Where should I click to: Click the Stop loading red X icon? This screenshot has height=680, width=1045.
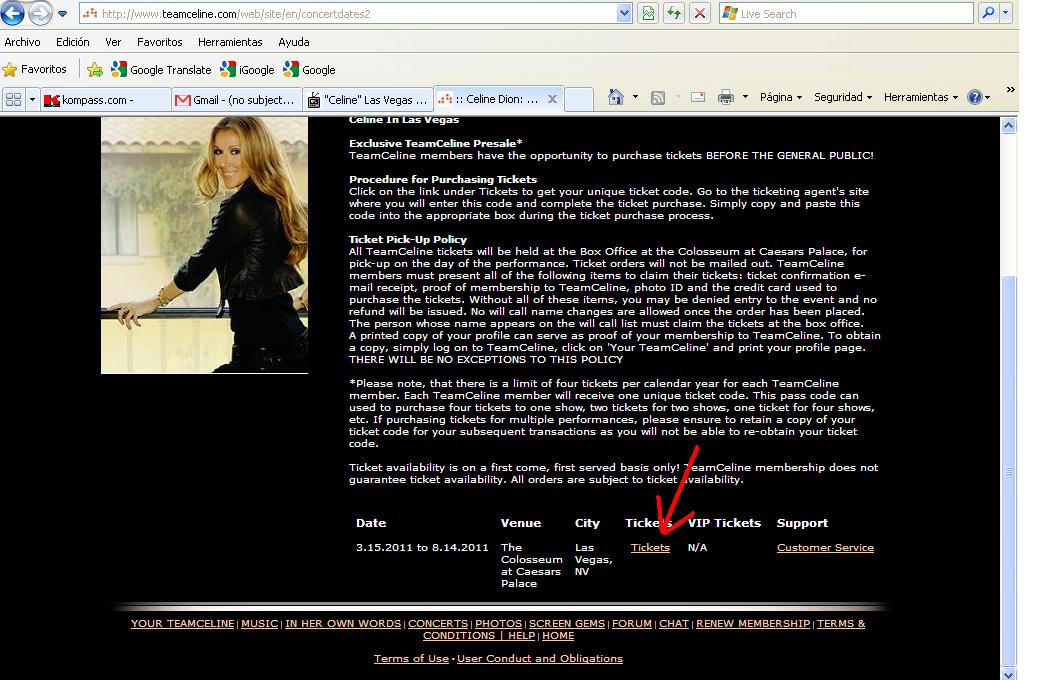coord(700,14)
